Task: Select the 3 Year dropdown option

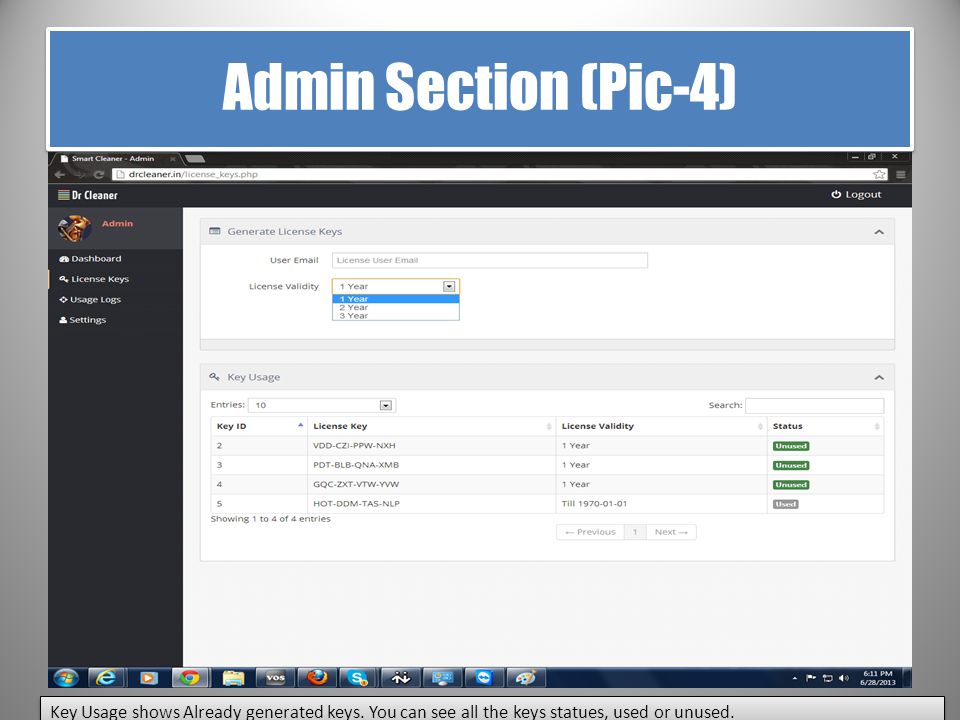Action: [x=396, y=315]
